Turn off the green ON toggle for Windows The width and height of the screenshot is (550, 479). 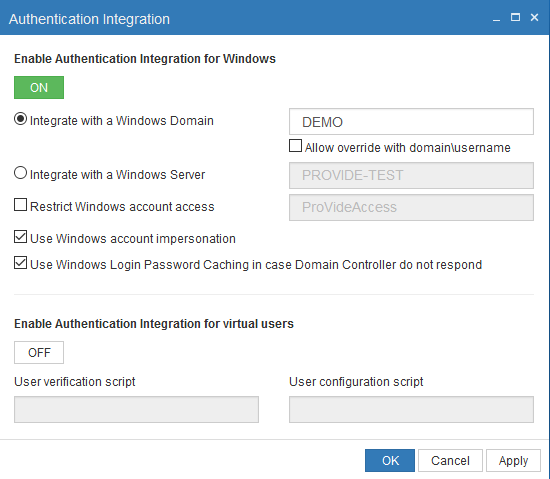(39, 87)
